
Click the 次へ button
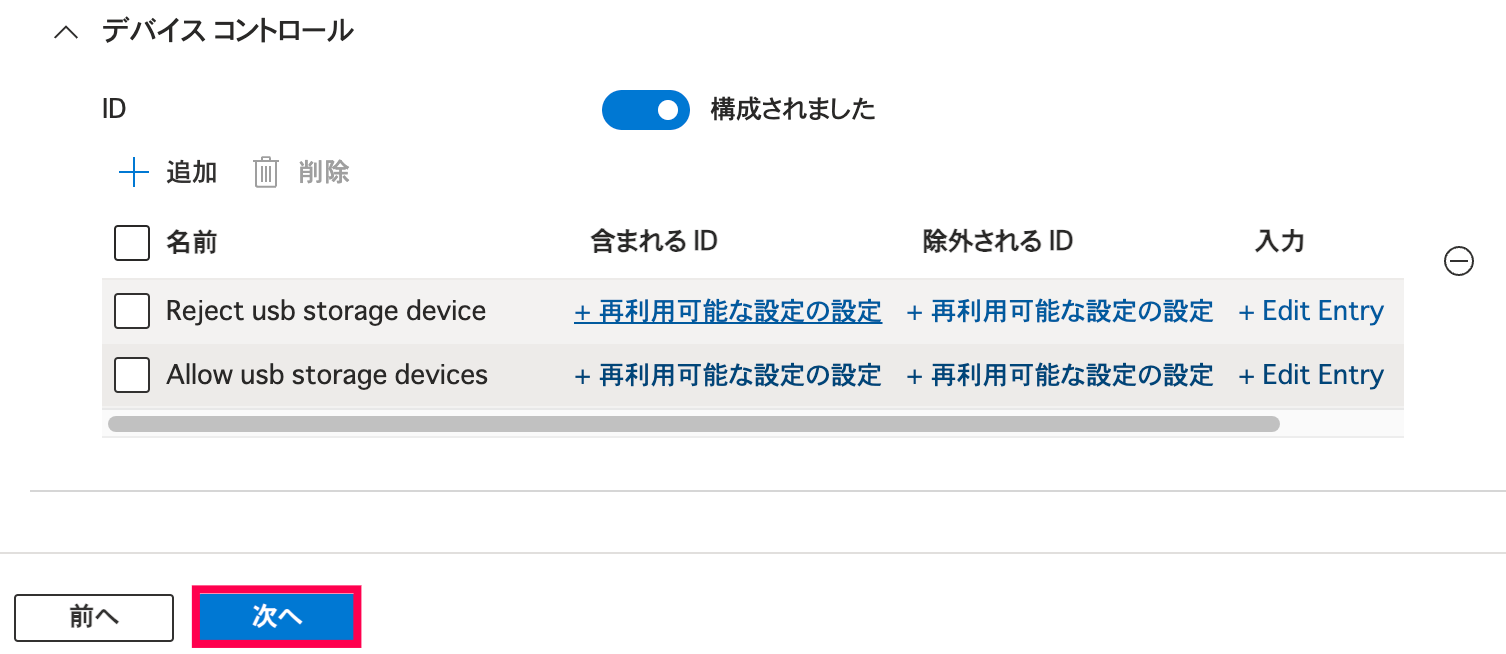[x=276, y=617]
